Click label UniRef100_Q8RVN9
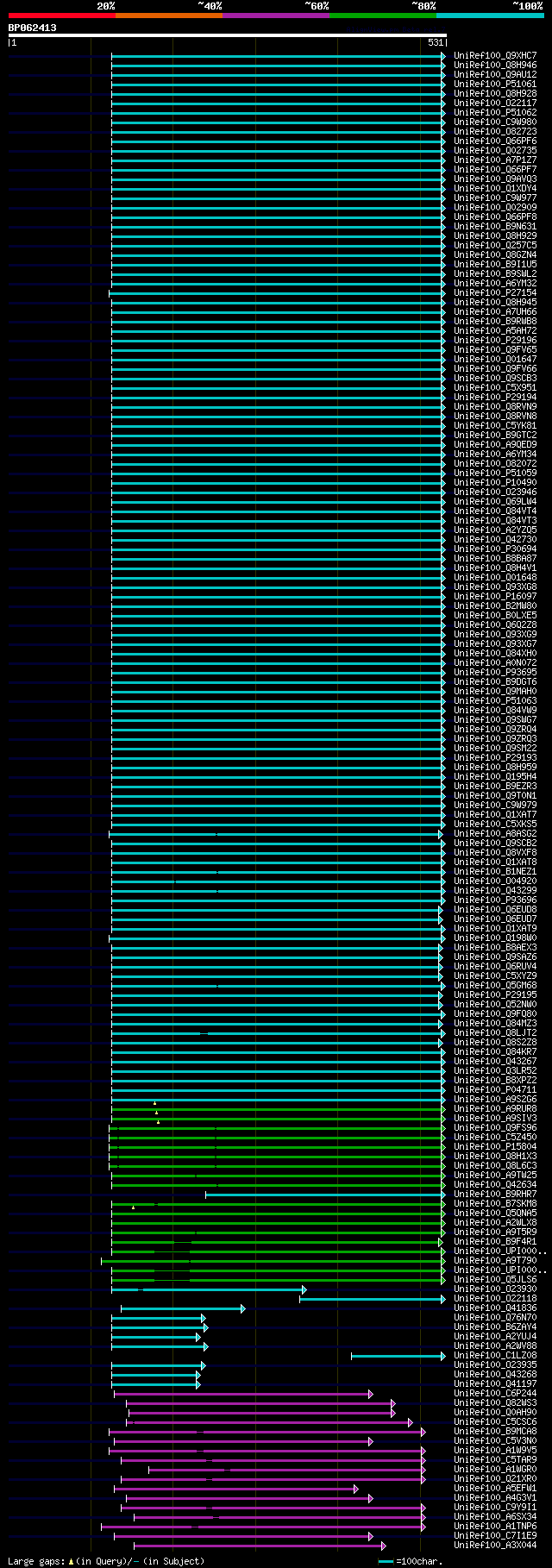The width and height of the screenshot is (552, 1568). coord(495,406)
